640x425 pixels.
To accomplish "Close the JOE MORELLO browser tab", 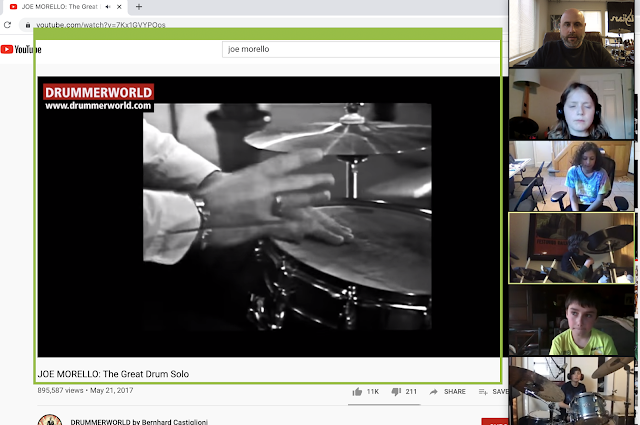I will click(119, 7).
